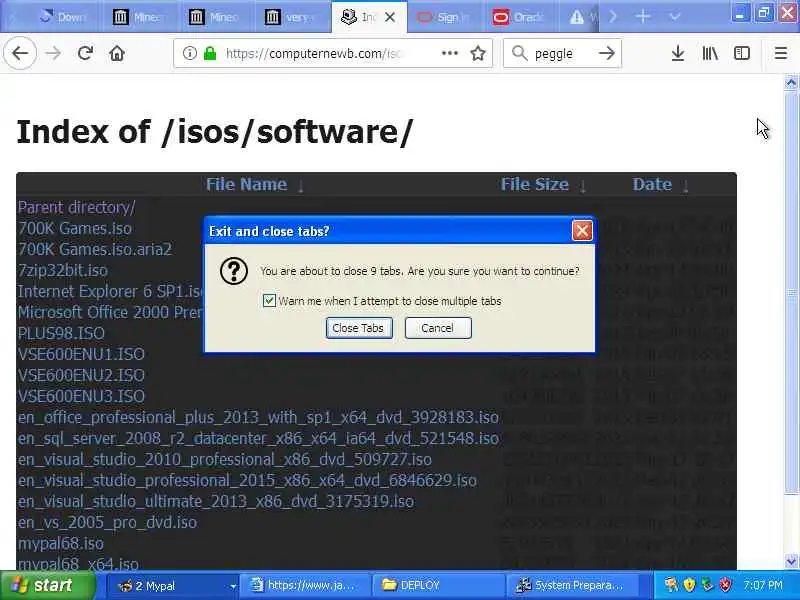Sort by Date column

point(652,184)
